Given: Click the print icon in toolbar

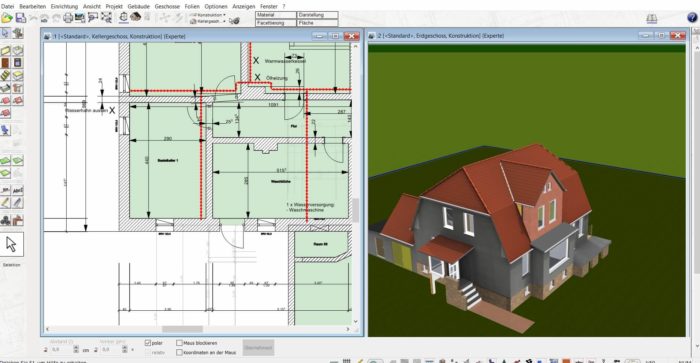Looking at the screenshot, I should [x=68, y=18].
